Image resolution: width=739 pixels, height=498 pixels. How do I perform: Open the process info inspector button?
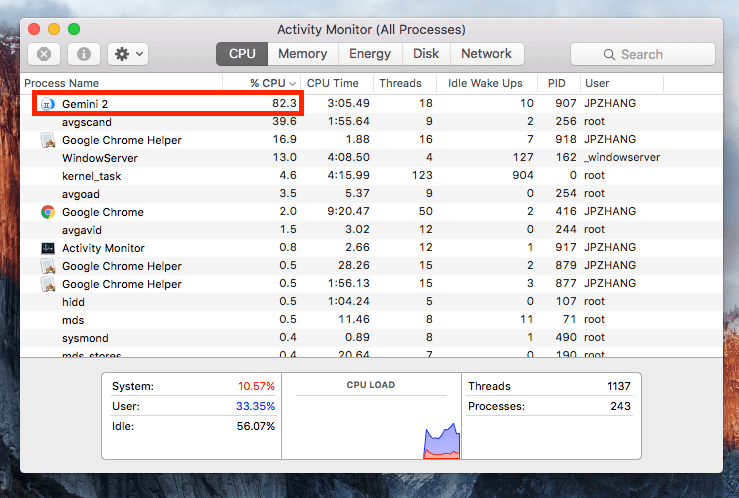84,54
